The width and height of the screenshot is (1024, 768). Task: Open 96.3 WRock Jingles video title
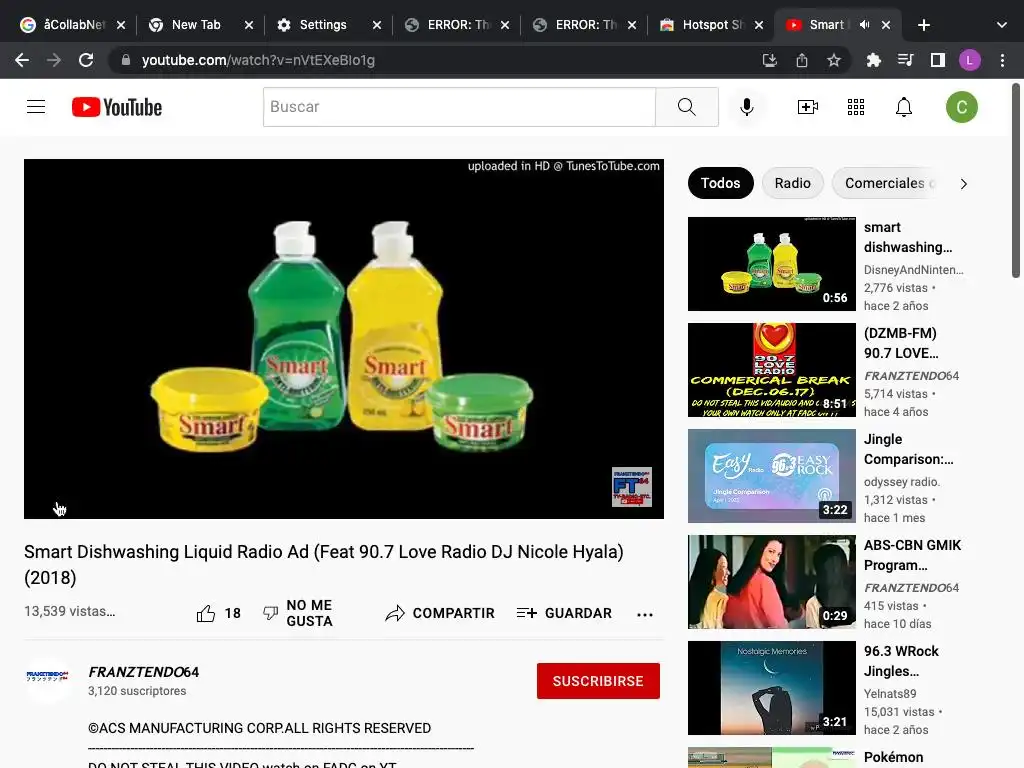coord(901,661)
